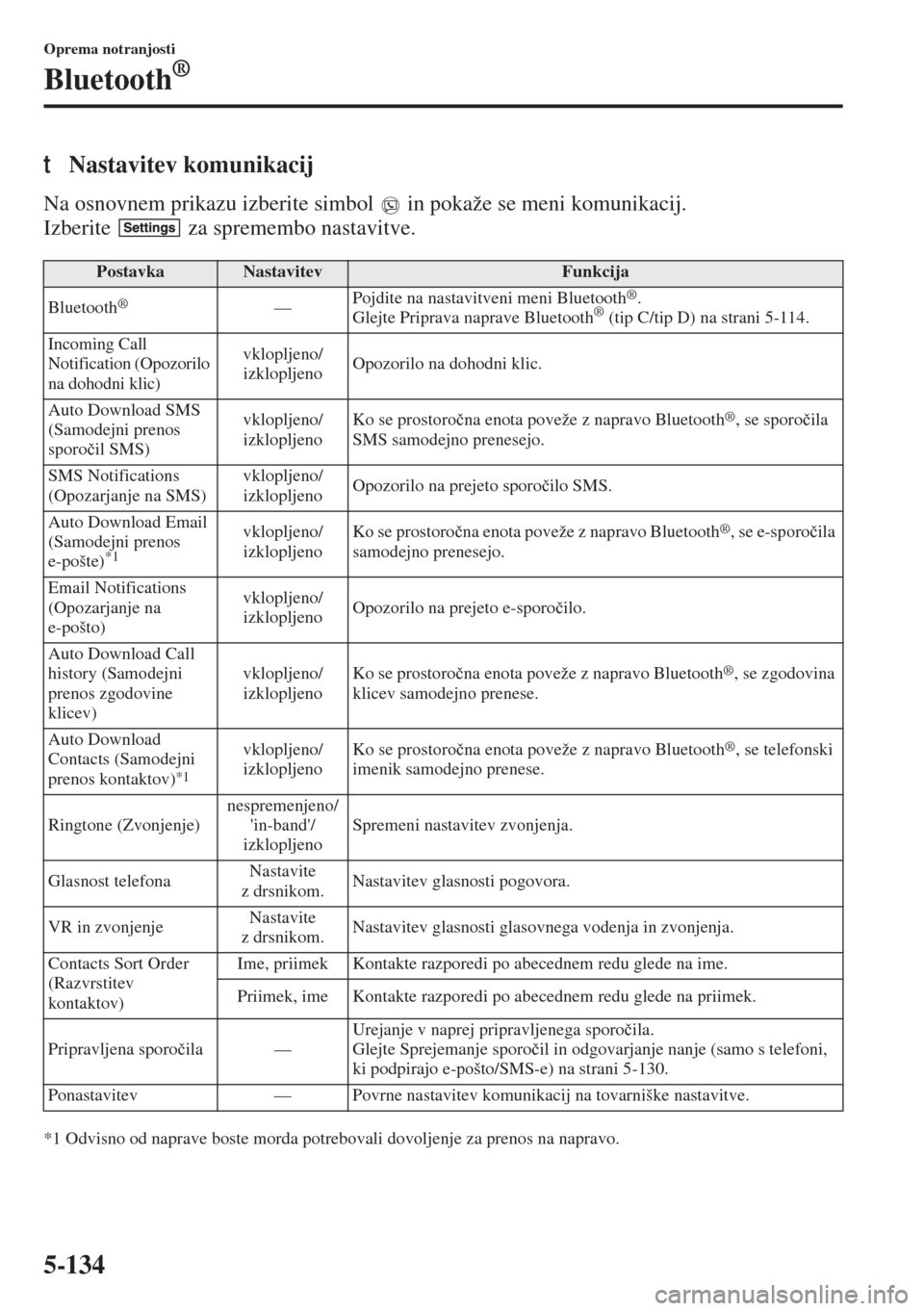Click 'Nastavitev glasnosti glasovnega vodenja in zvonjenja.' text
924x1311 pixels.
(x=543, y=928)
